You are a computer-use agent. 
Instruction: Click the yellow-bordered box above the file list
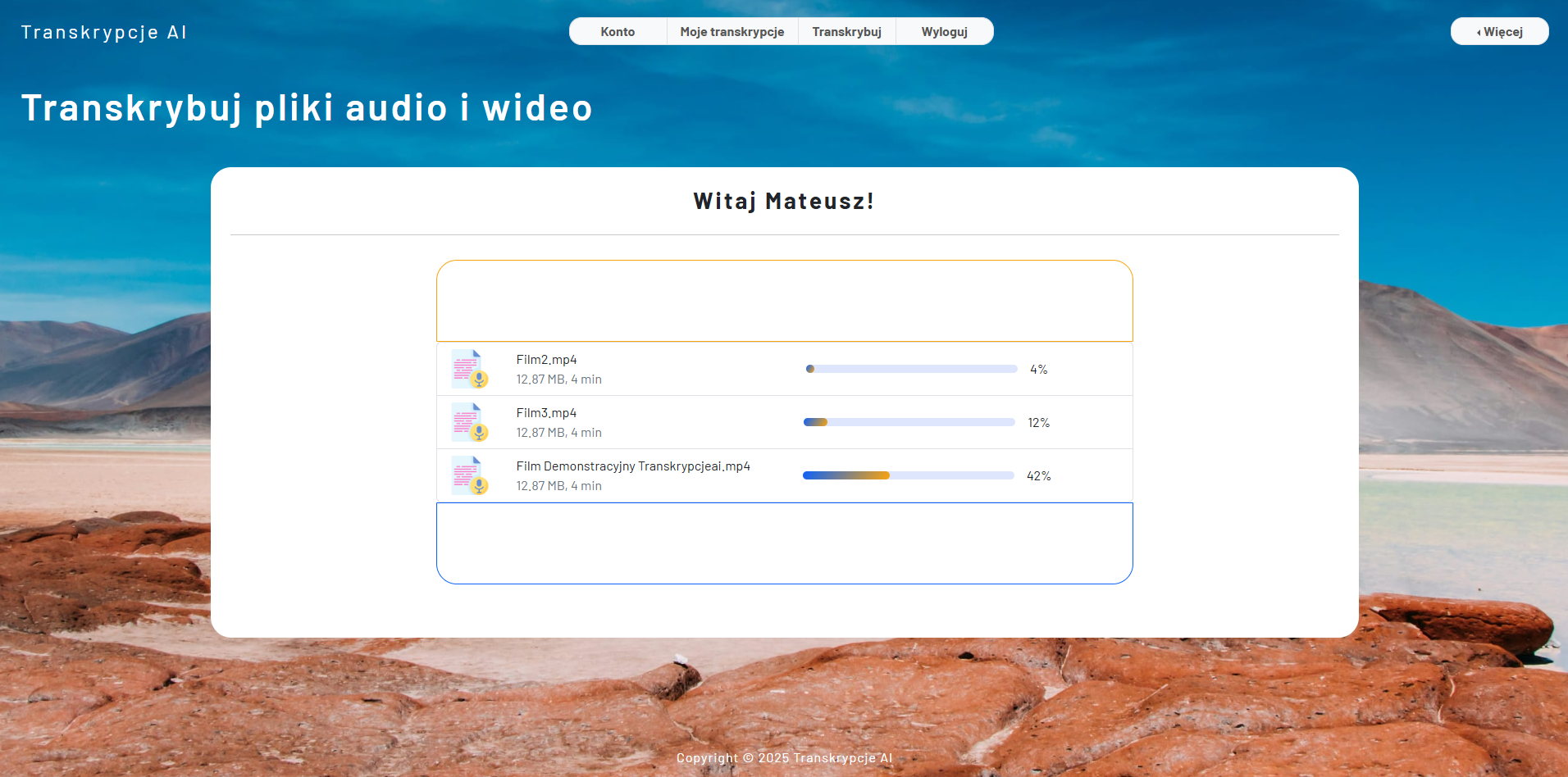(784, 301)
